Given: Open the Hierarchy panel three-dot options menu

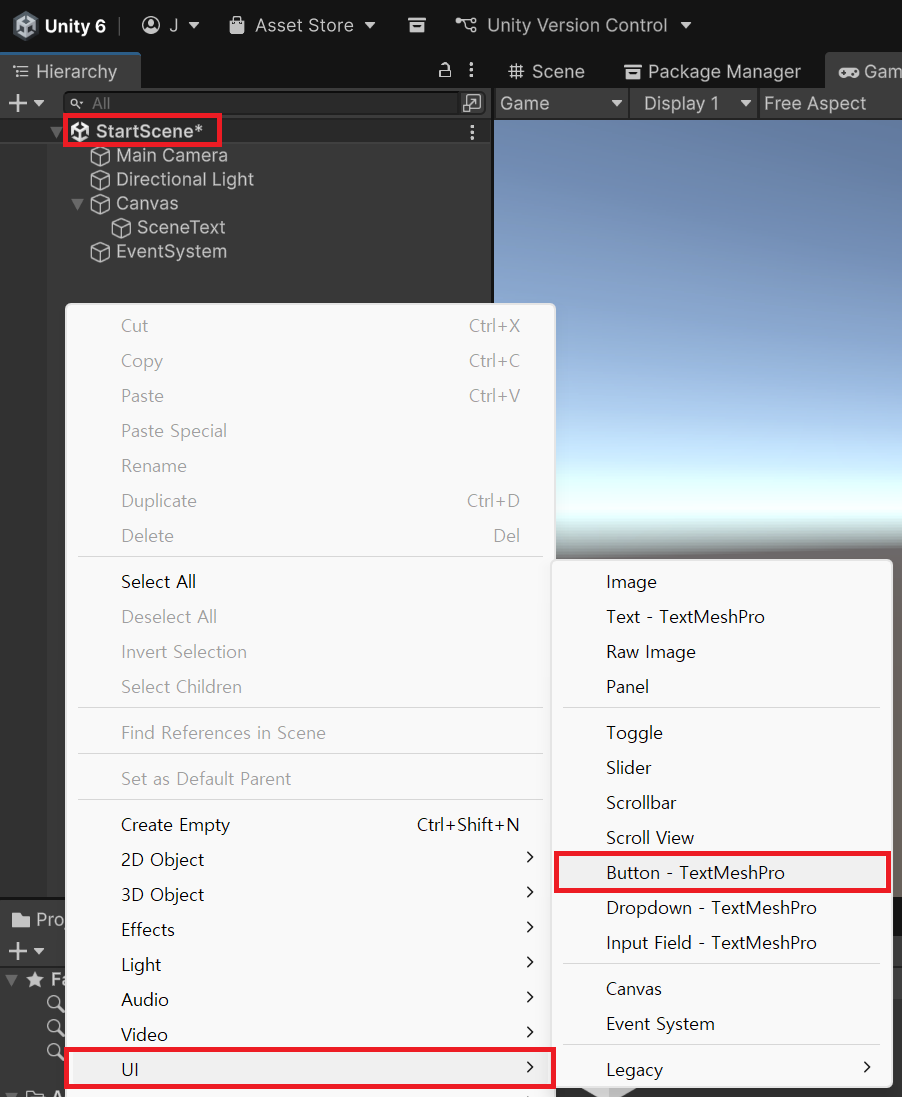Looking at the screenshot, I should point(472,69).
